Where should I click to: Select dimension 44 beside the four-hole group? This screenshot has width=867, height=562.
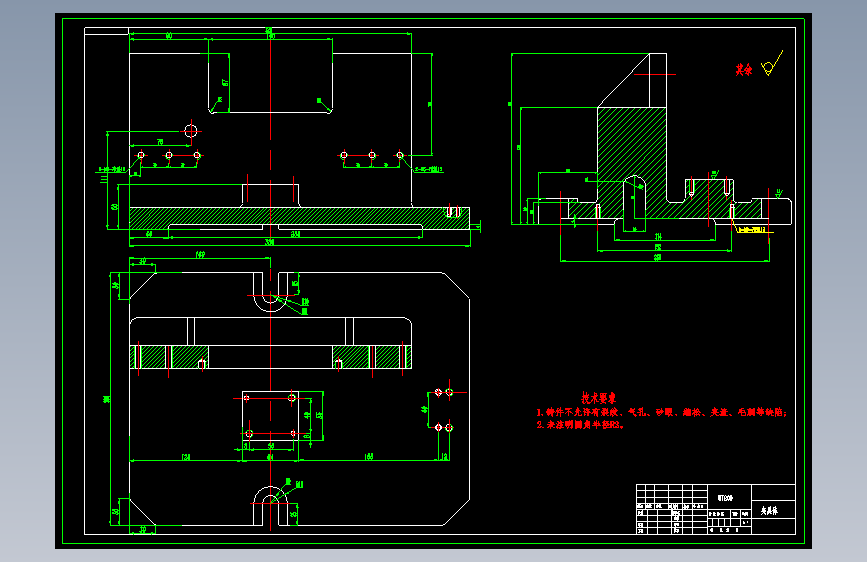424,410
